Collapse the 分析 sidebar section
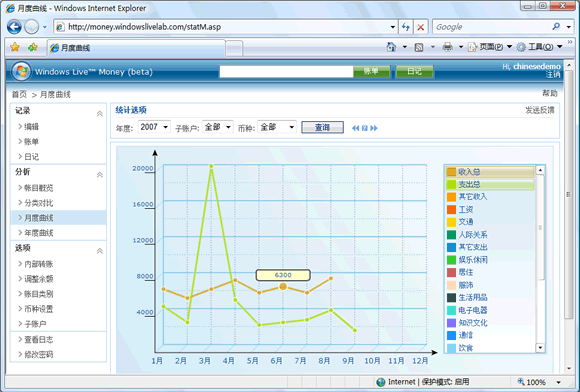580x392 pixels. click(100, 175)
